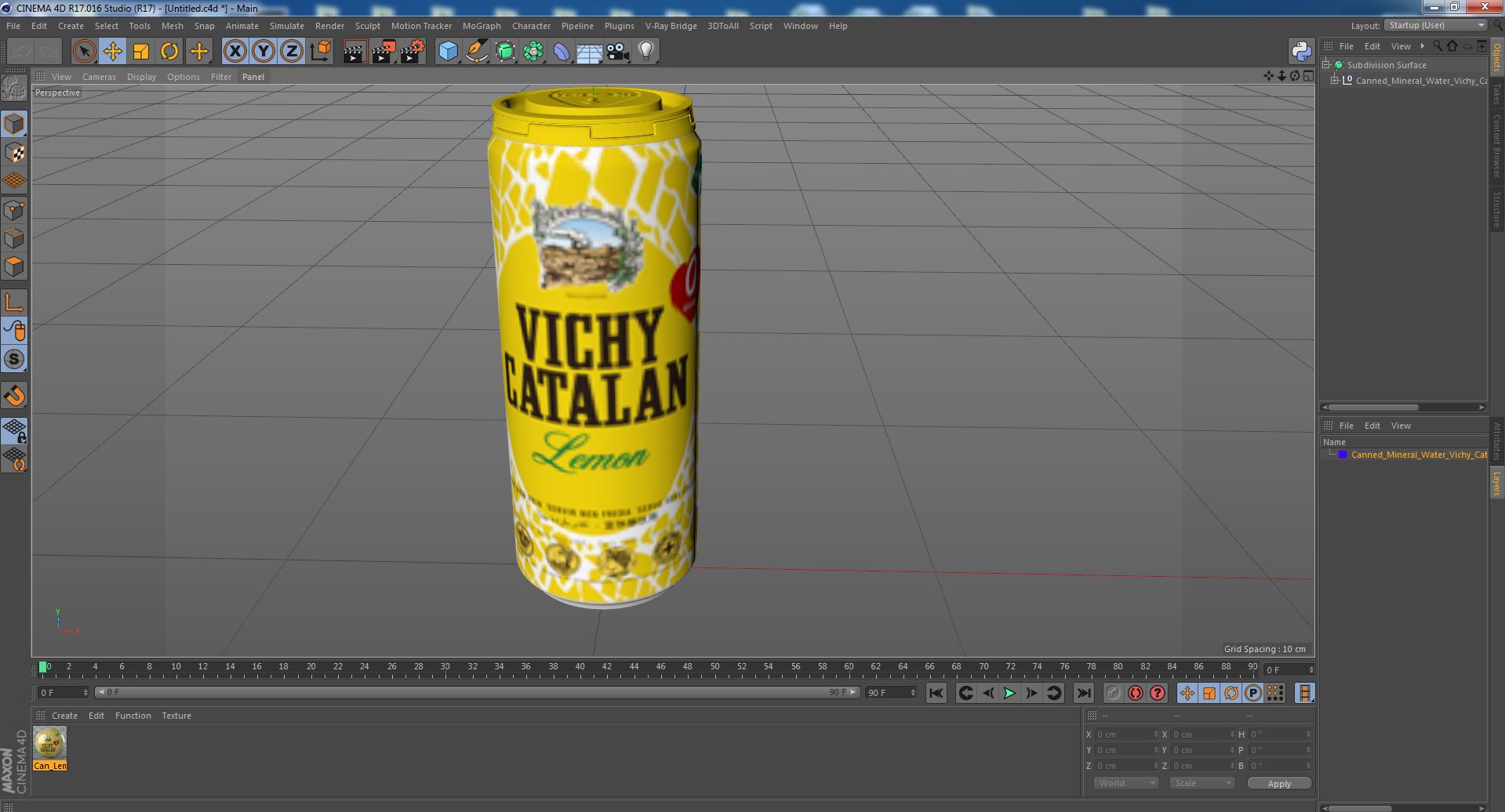Open the Content Browser side tab

click(x=1497, y=146)
